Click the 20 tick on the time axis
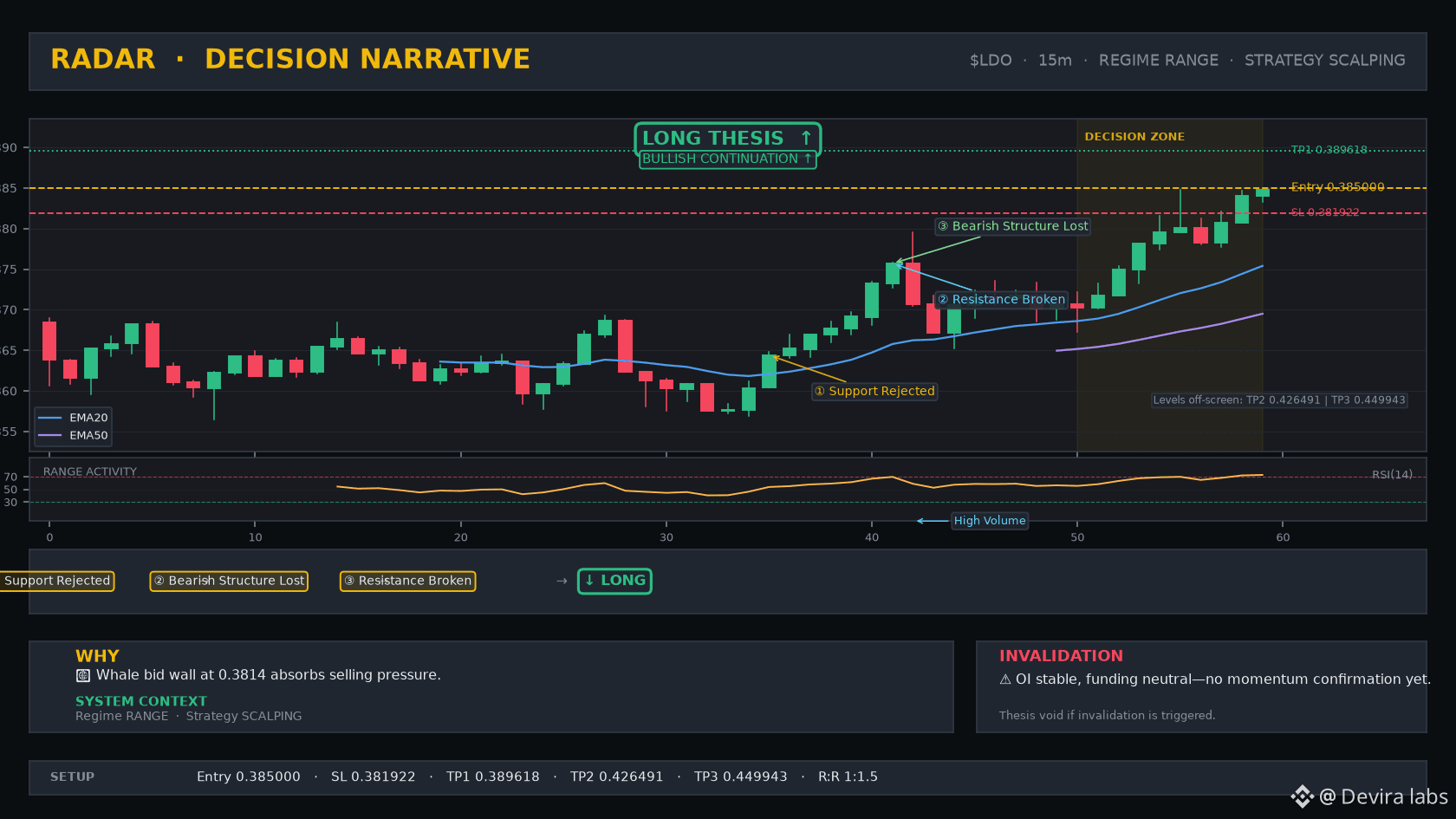Screen dimensions: 1456x819 pyautogui.click(x=461, y=537)
